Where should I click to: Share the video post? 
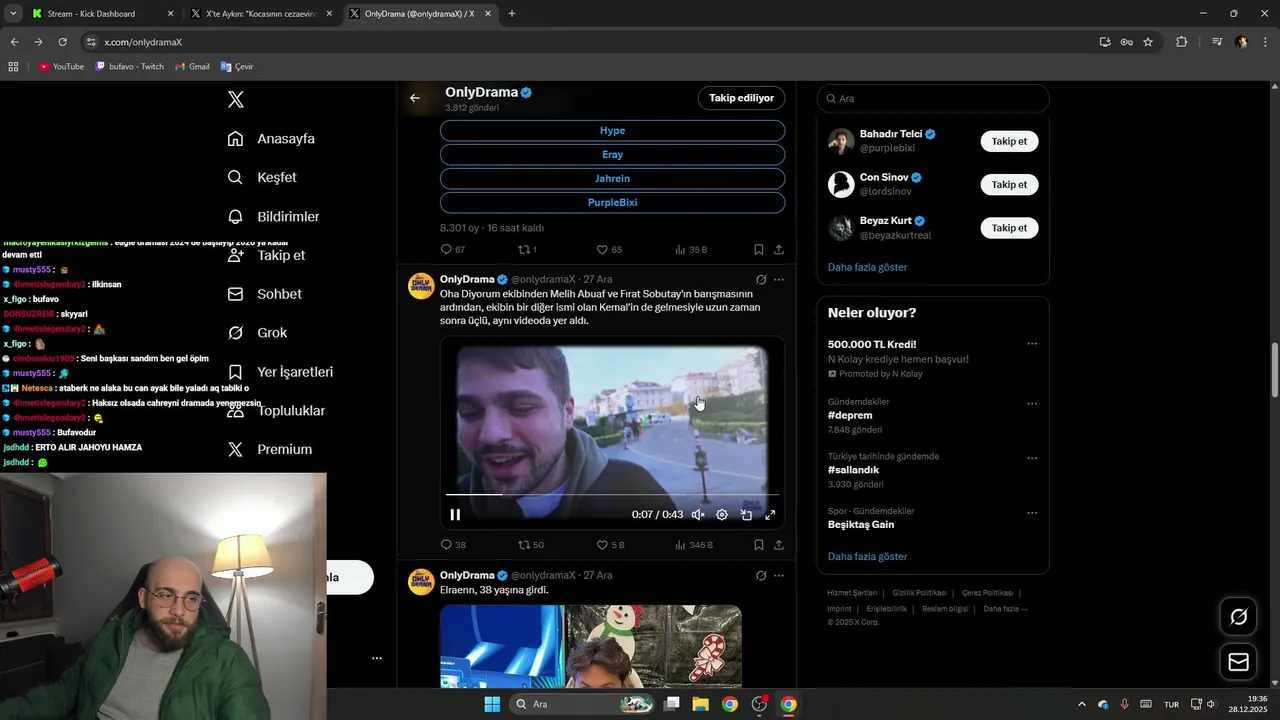(x=779, y=545)
